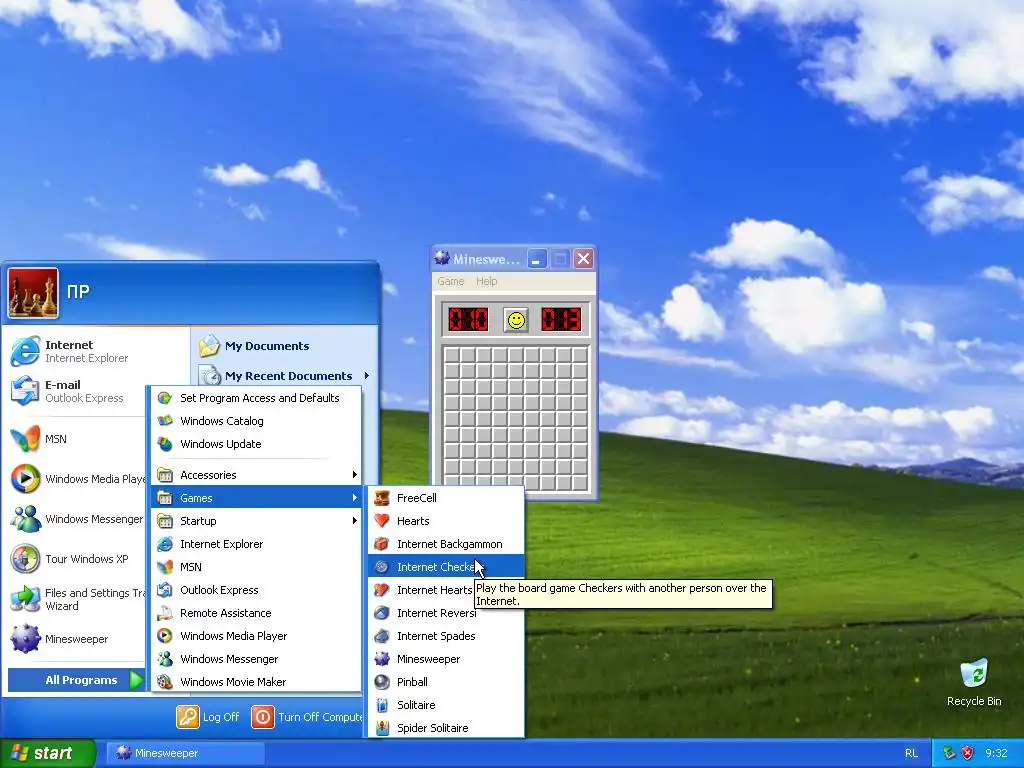Click Windows Messenger in left pane

[x=77, y=519]
